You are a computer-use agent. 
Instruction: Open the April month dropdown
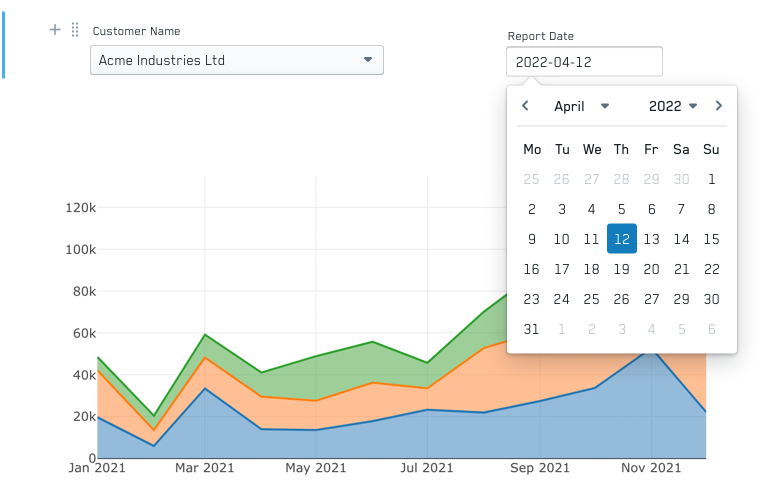(581, 106)
